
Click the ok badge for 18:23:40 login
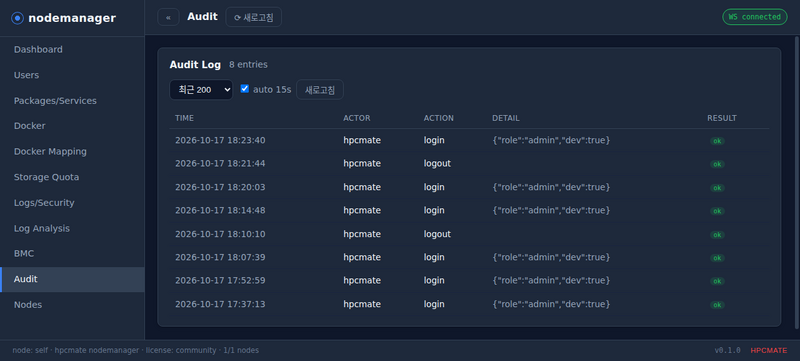pos(717,141)
